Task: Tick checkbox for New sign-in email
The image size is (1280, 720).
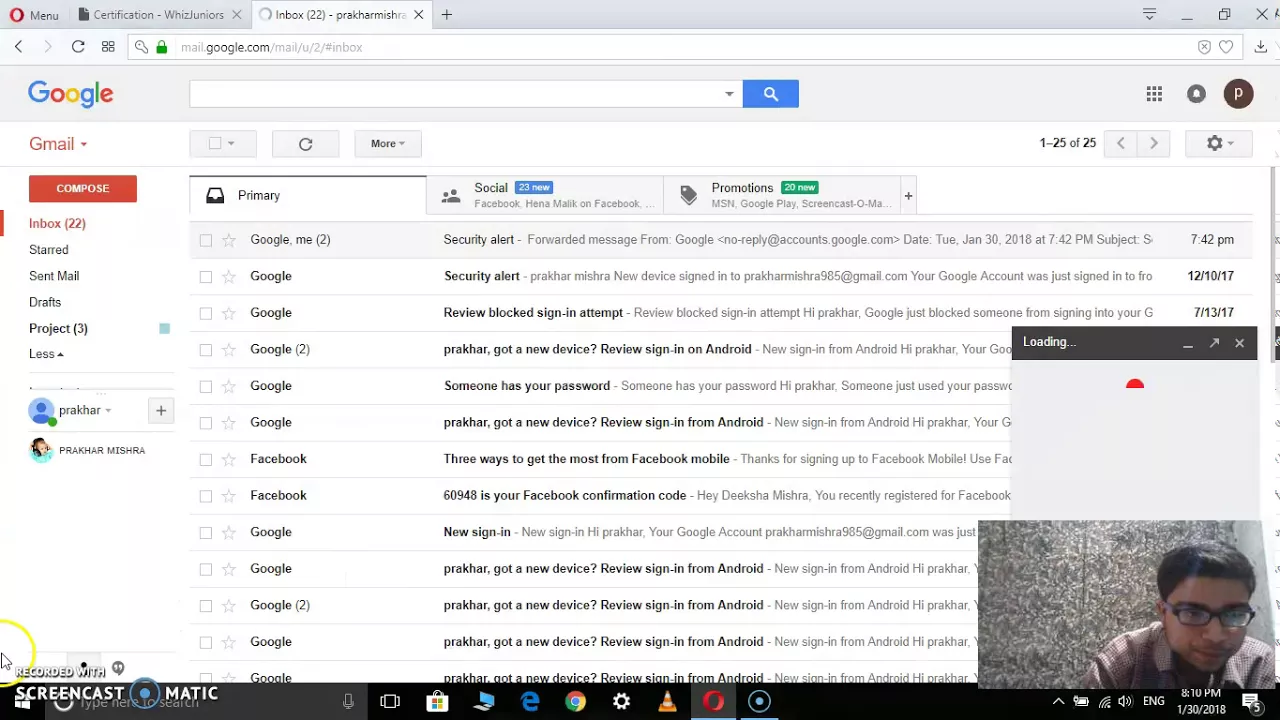Action: (x=206, y=532)
